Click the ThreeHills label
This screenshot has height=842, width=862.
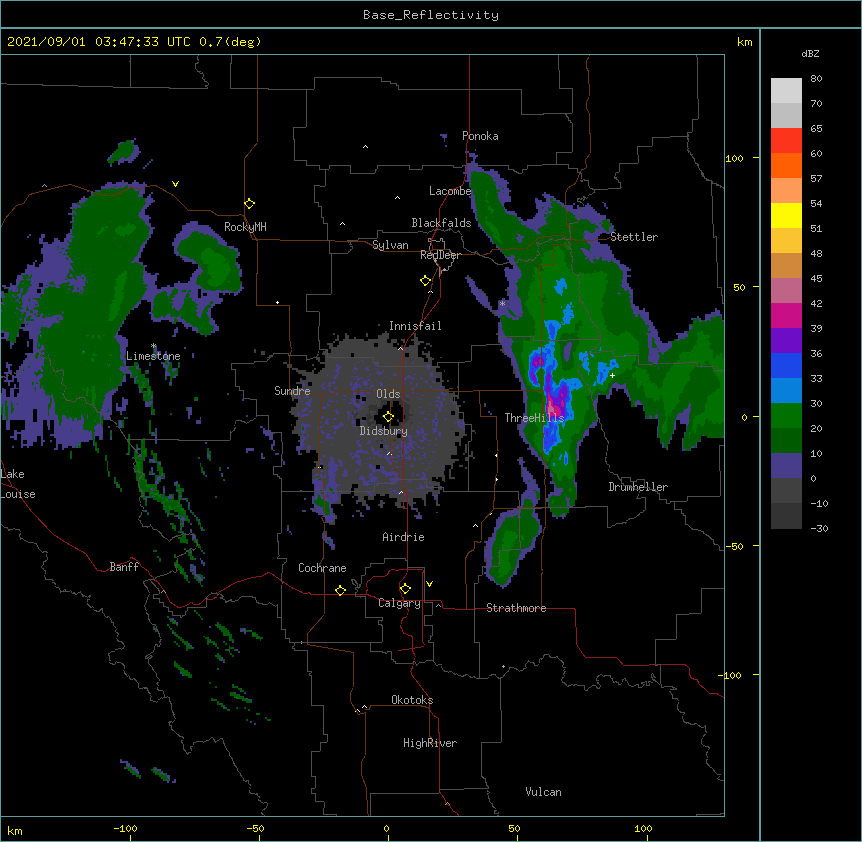[534, 418]
